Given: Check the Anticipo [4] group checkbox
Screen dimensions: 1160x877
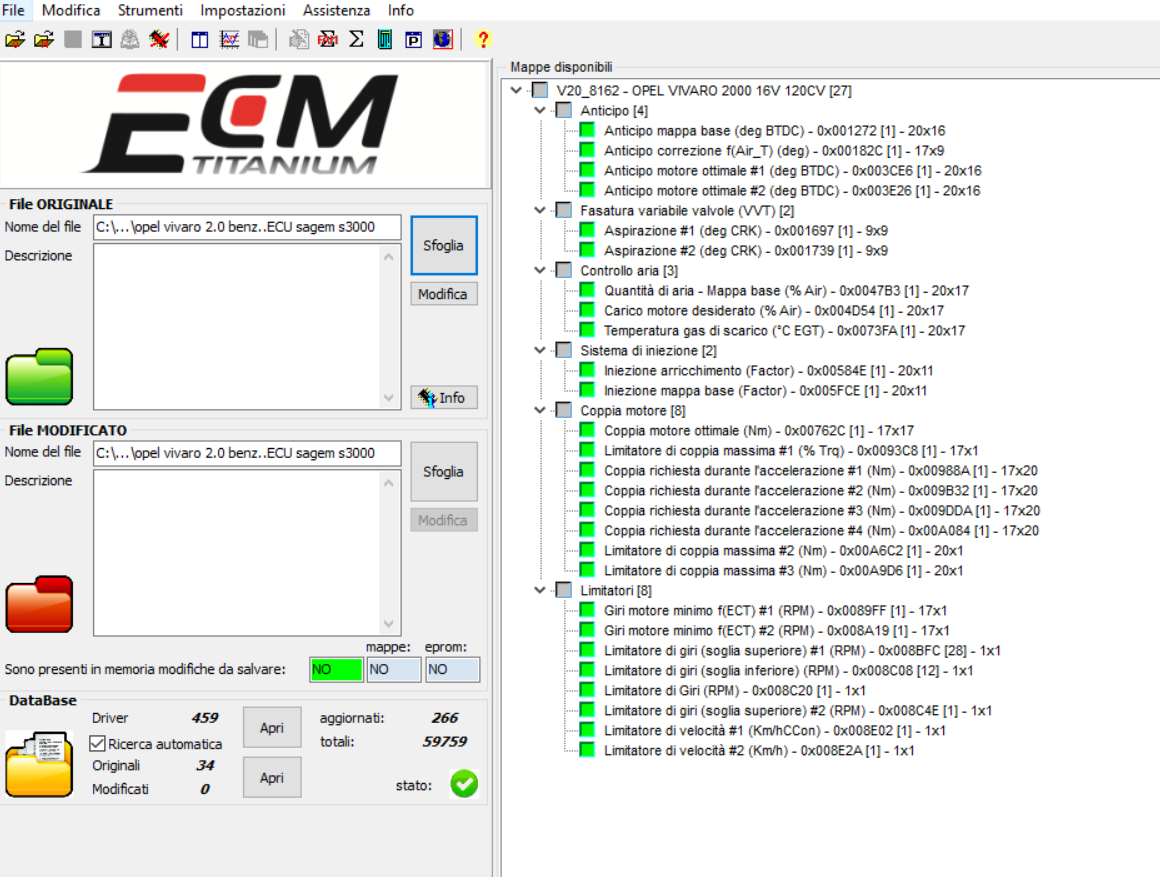Looking at the screenshot, I should (x=564, y=110).
